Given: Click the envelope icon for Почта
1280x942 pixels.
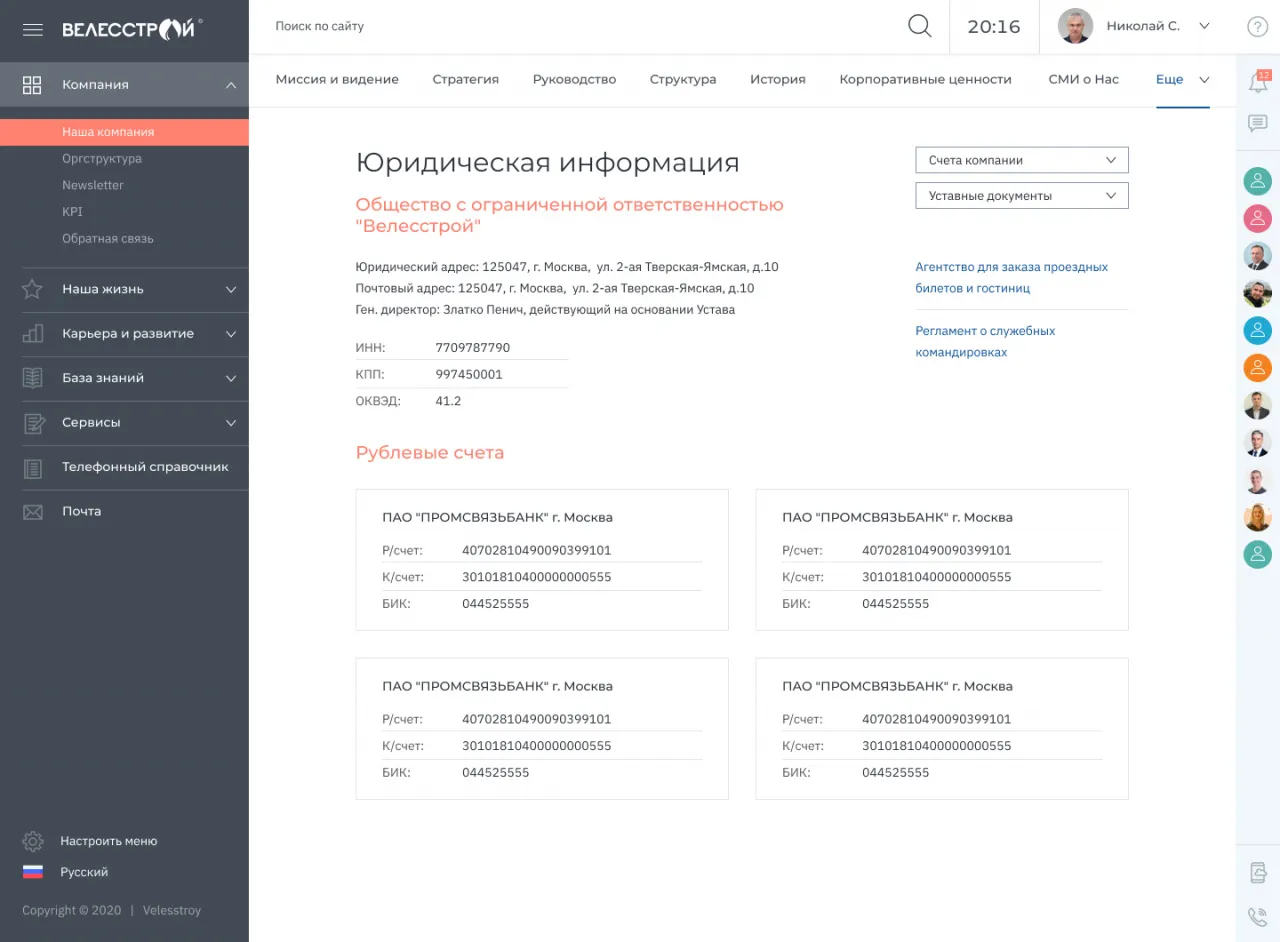Looking at the screenshot, I should (x=33, y=512).
